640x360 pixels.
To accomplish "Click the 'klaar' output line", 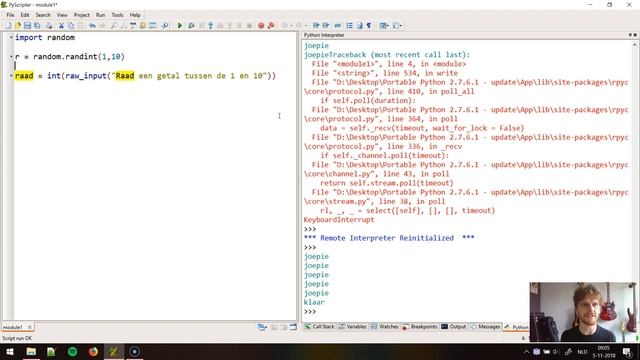I will [x=314, y=302].
